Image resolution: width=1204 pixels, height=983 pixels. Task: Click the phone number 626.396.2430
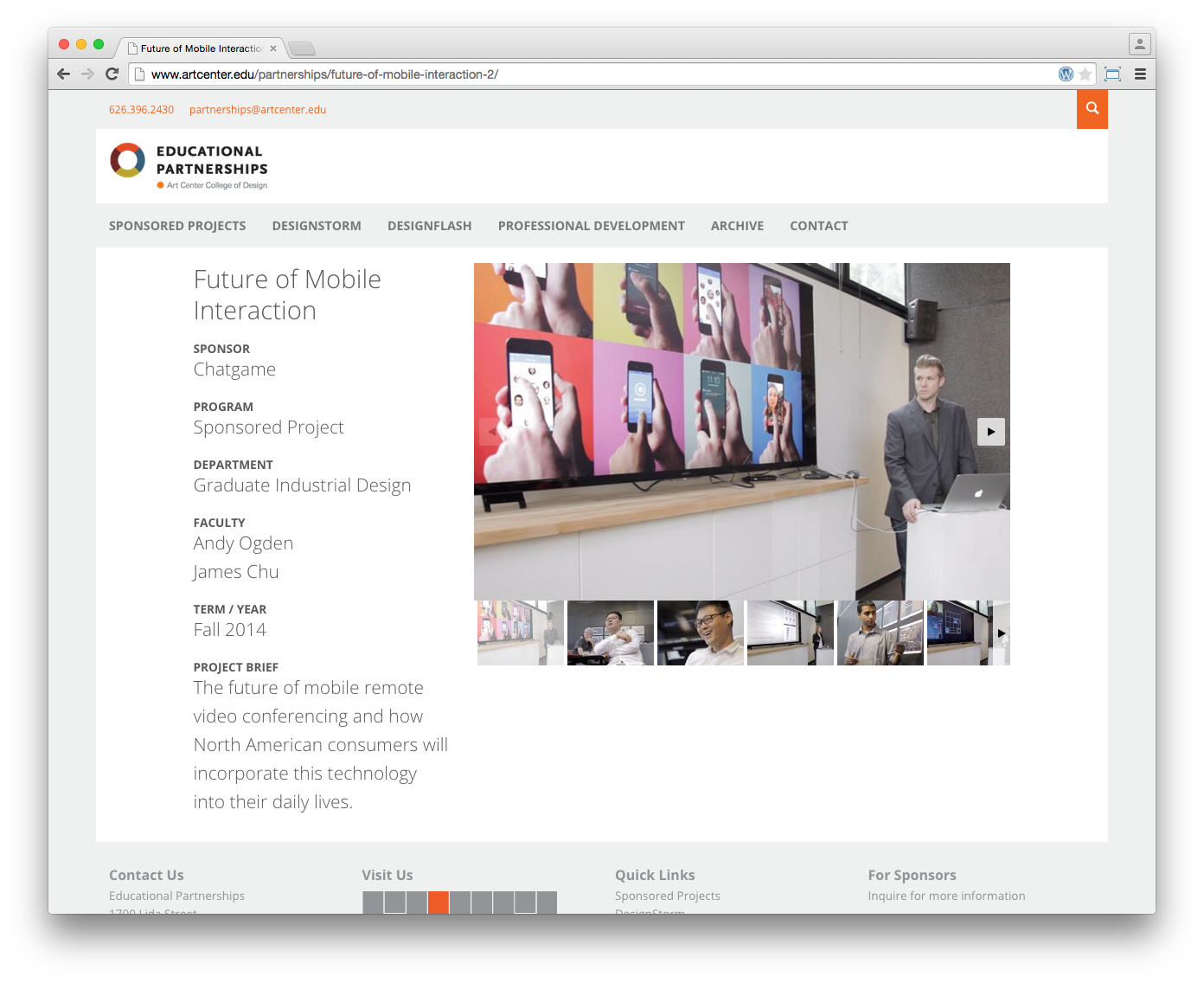tap(141, 110)
